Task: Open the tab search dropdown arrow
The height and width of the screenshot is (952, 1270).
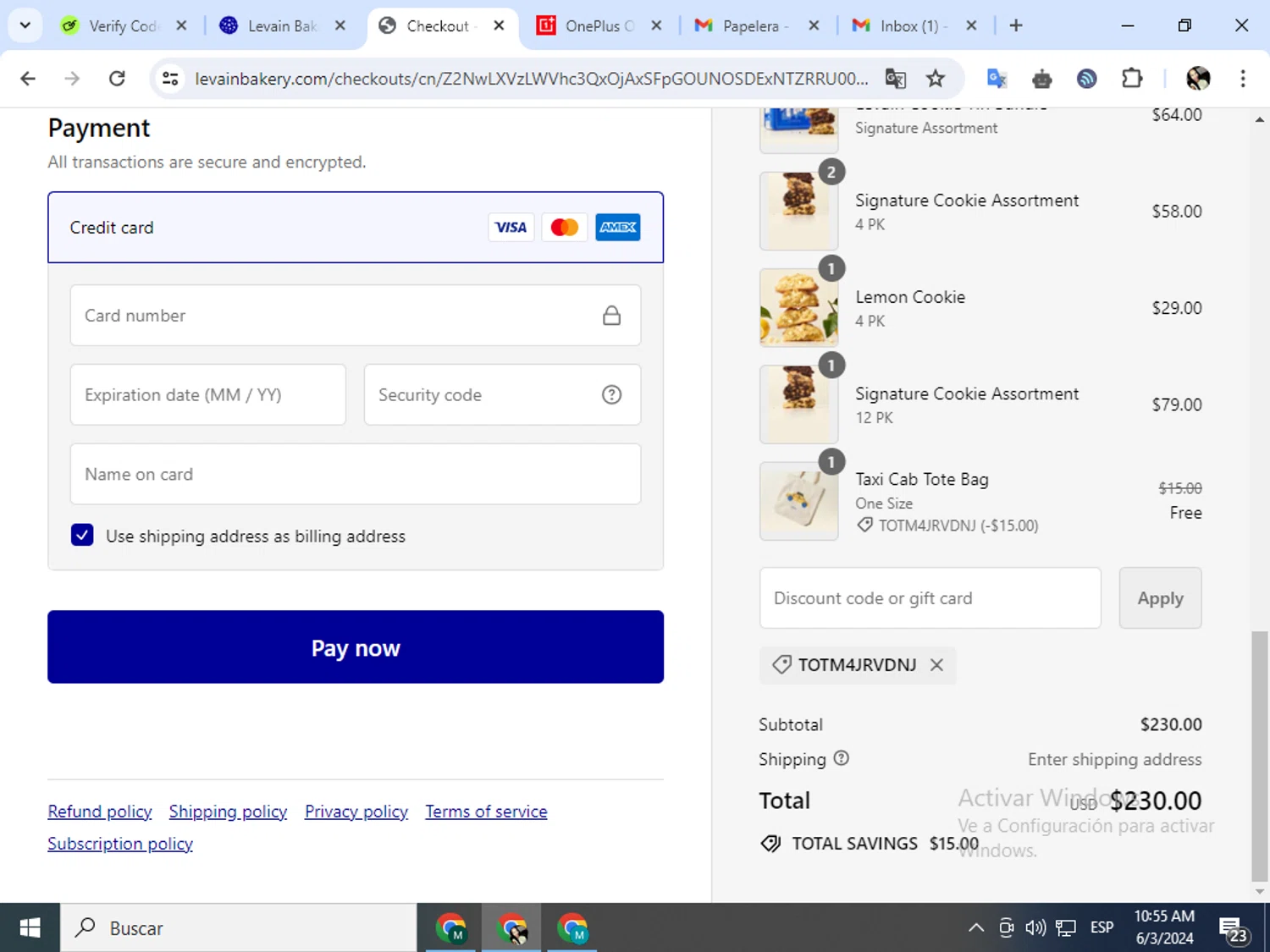Action: tap(25, 25)
